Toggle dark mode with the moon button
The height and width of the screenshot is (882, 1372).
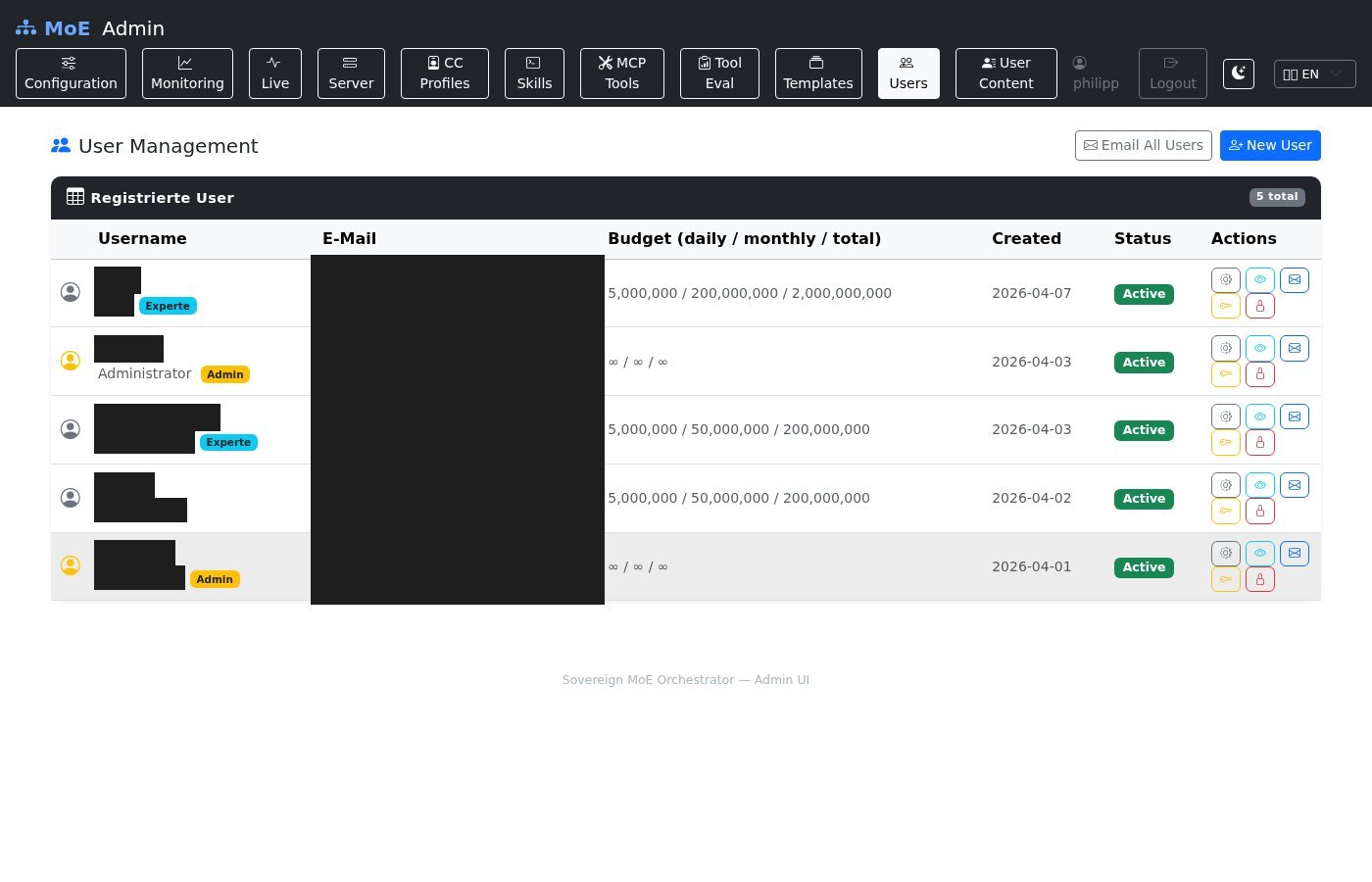1239,73
